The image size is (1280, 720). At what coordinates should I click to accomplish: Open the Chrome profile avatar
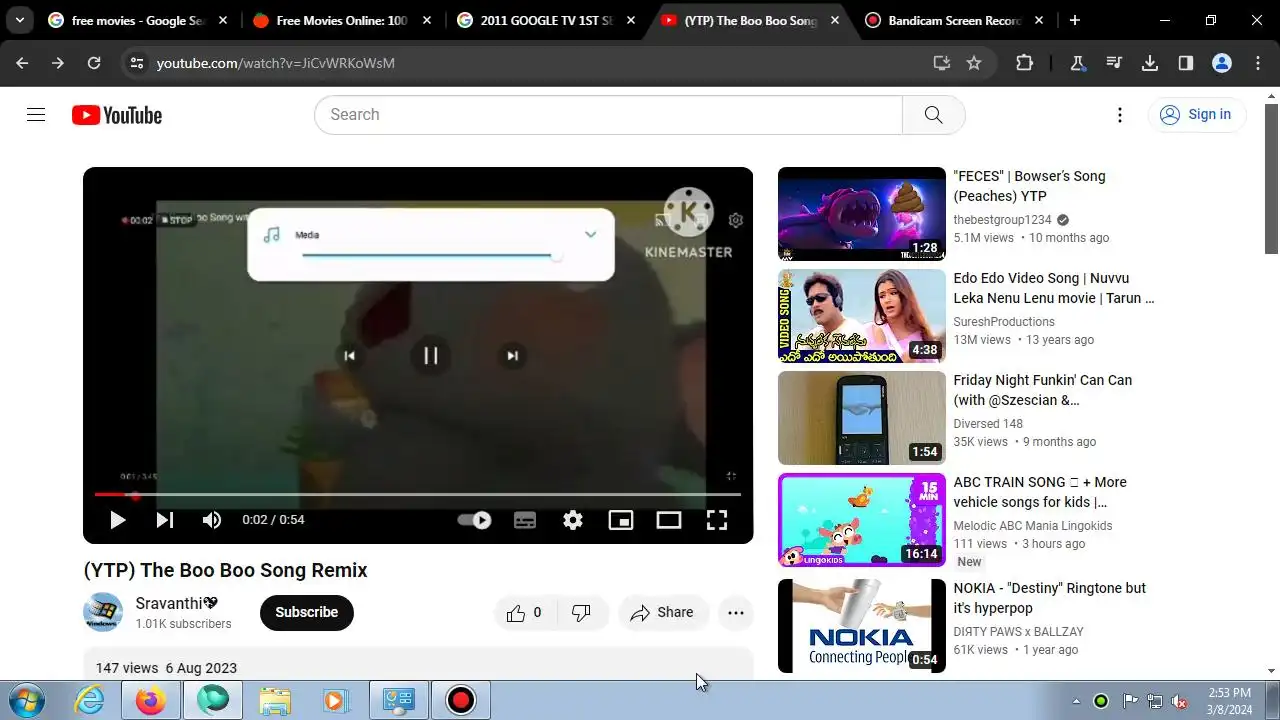[x=1222, y=63]
